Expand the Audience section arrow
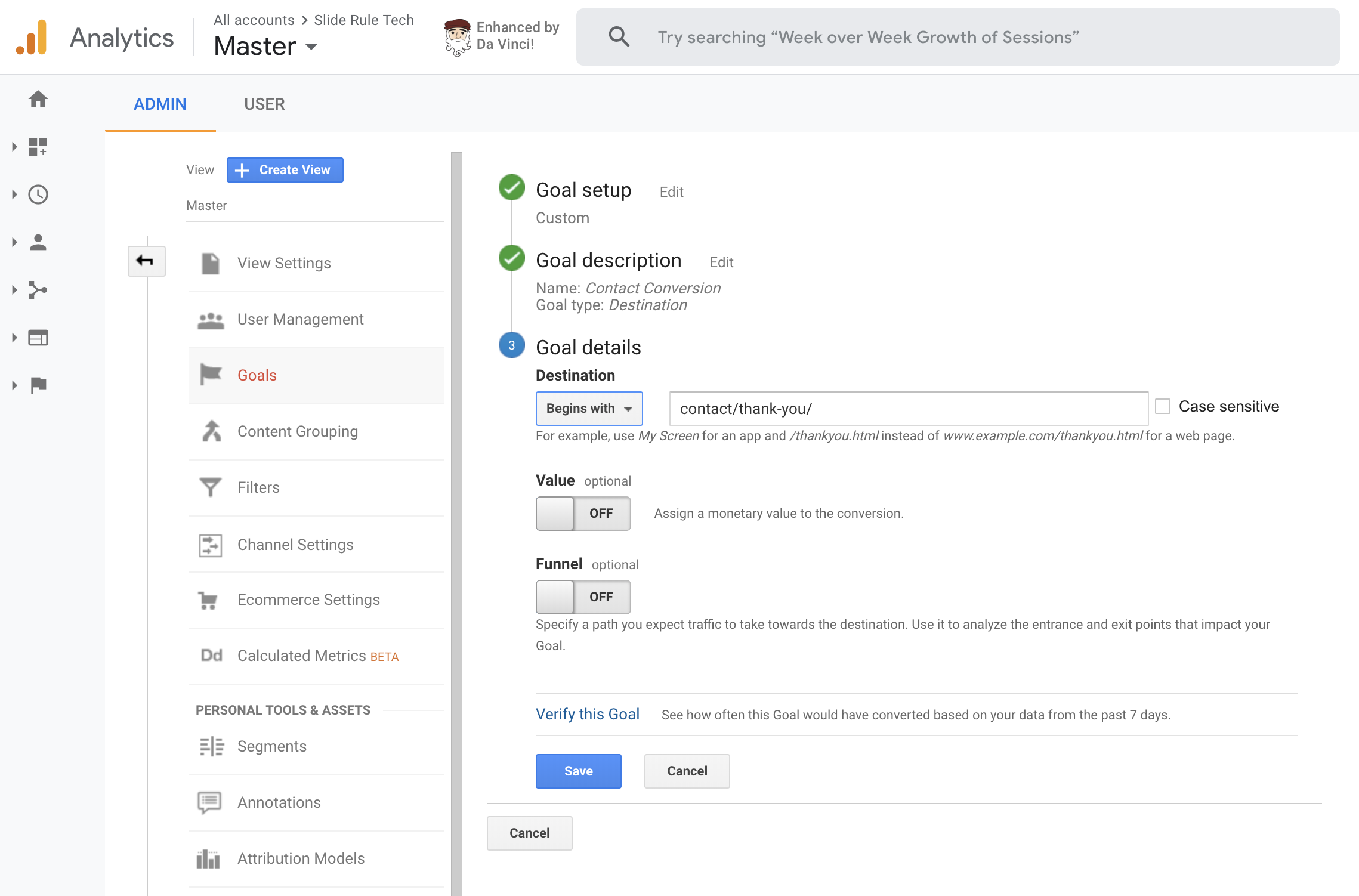 14,242
